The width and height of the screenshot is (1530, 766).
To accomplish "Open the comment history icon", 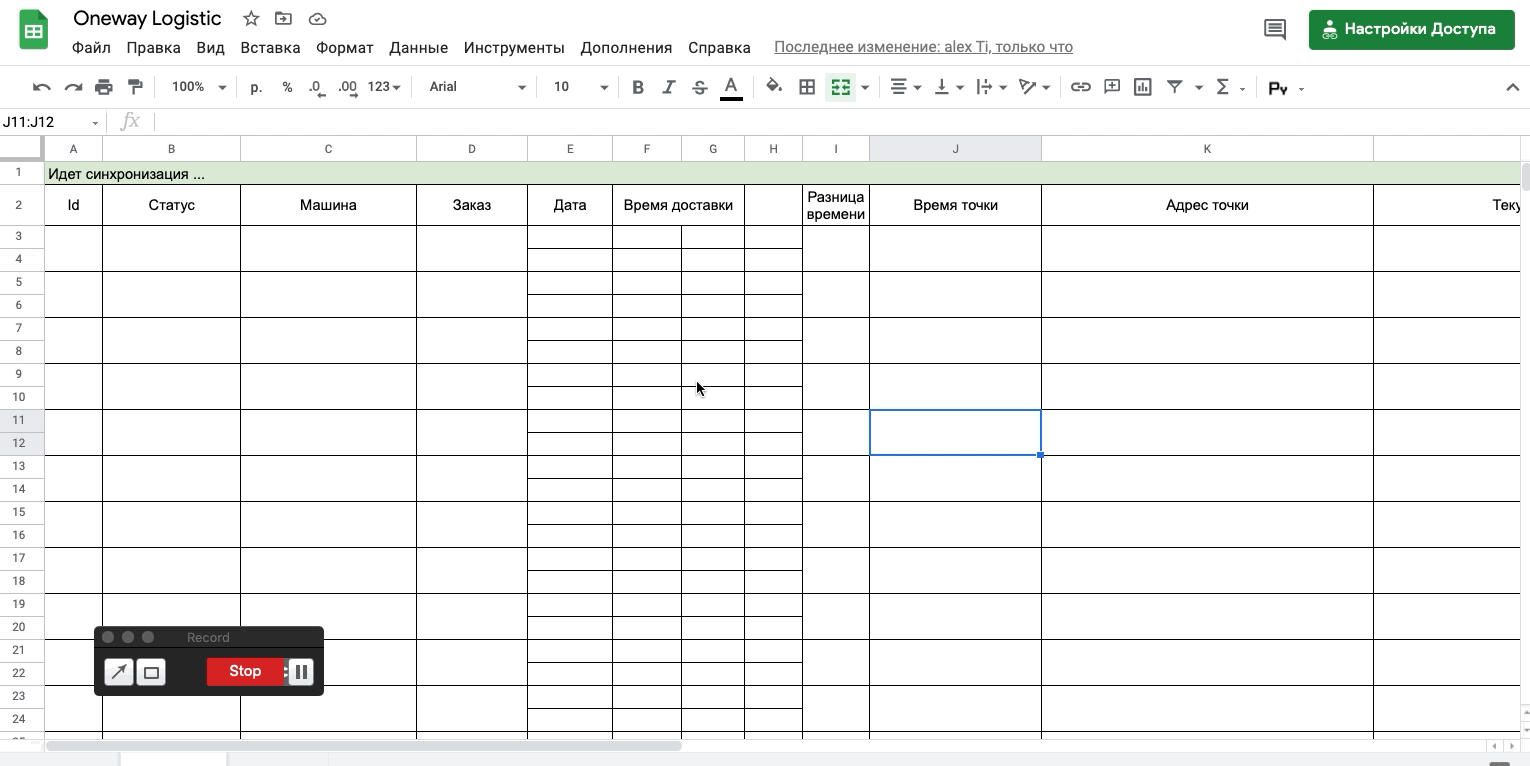I will (x=1274, y=29).
